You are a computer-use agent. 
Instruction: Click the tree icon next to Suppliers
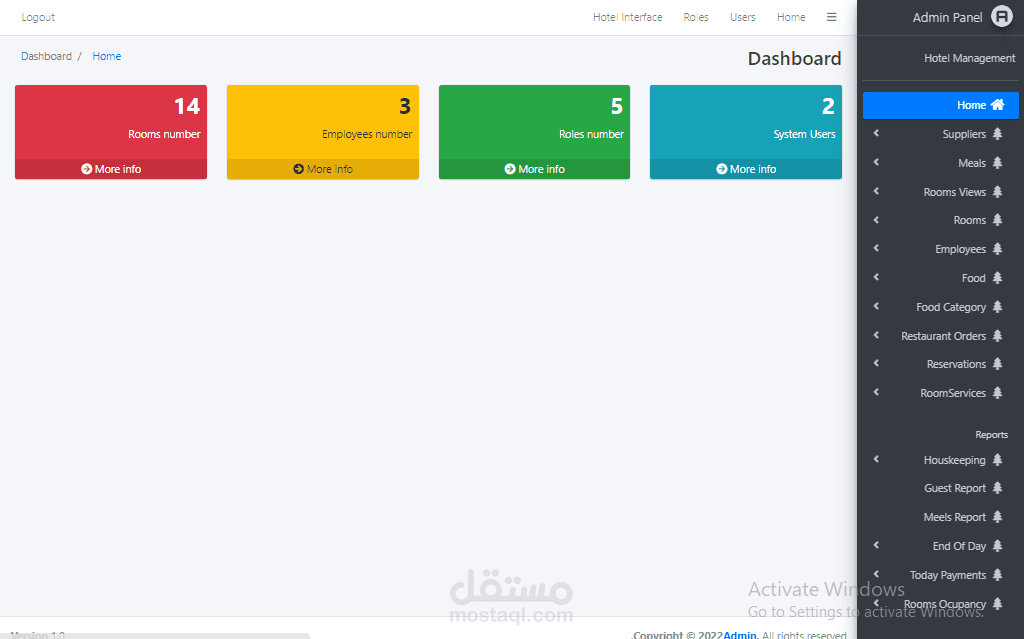[997, 134]
